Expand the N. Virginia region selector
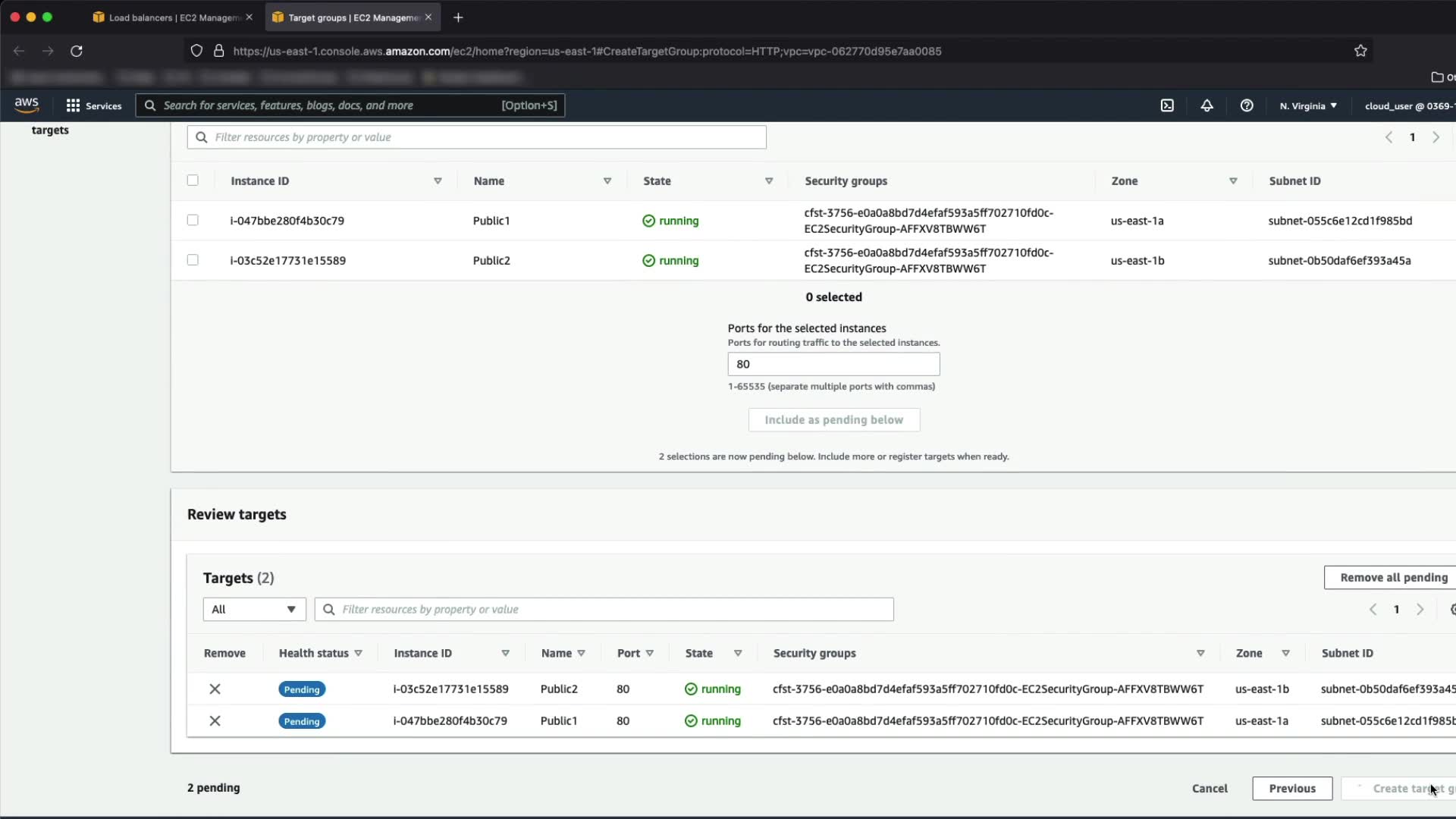The height and width of the screenshot is (819, 1456). pos(1308,105)
